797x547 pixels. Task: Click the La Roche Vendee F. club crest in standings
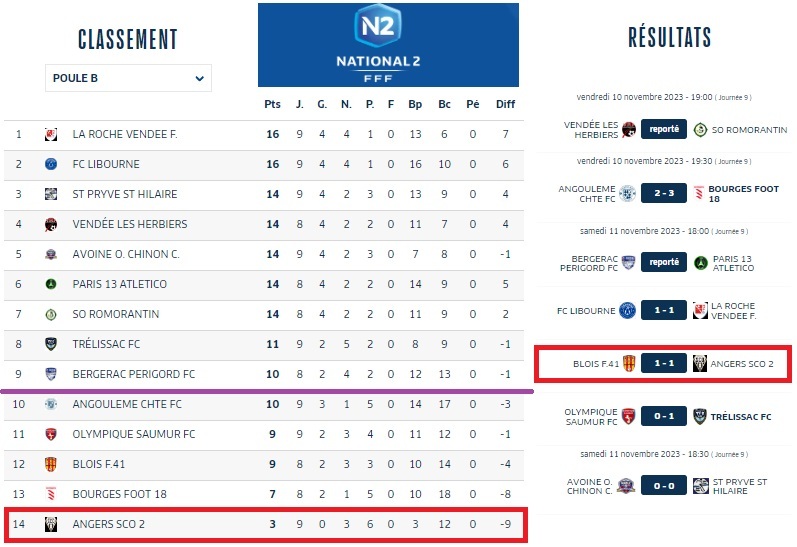pyautogui.click(x=50, y=134)
